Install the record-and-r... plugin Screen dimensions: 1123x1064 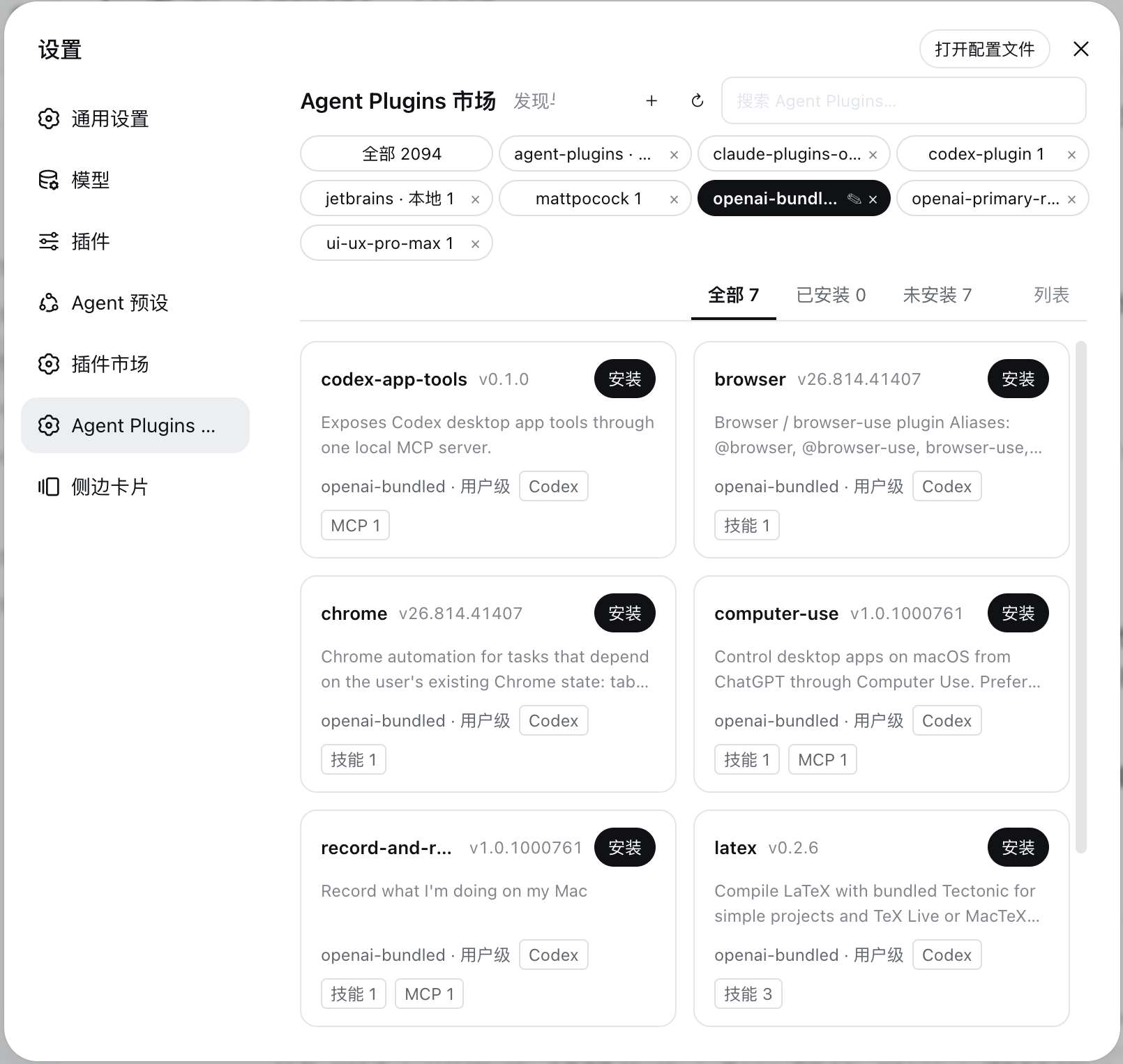625,848
